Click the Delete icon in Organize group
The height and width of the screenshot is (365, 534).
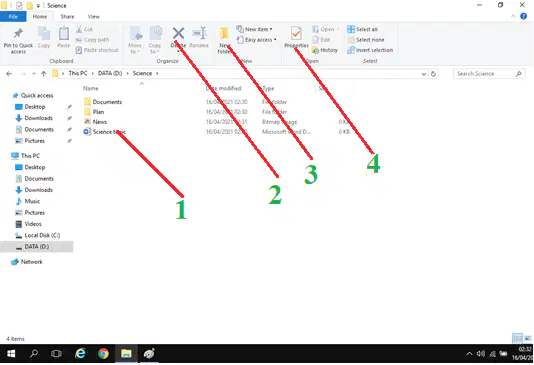click(178, 33)
